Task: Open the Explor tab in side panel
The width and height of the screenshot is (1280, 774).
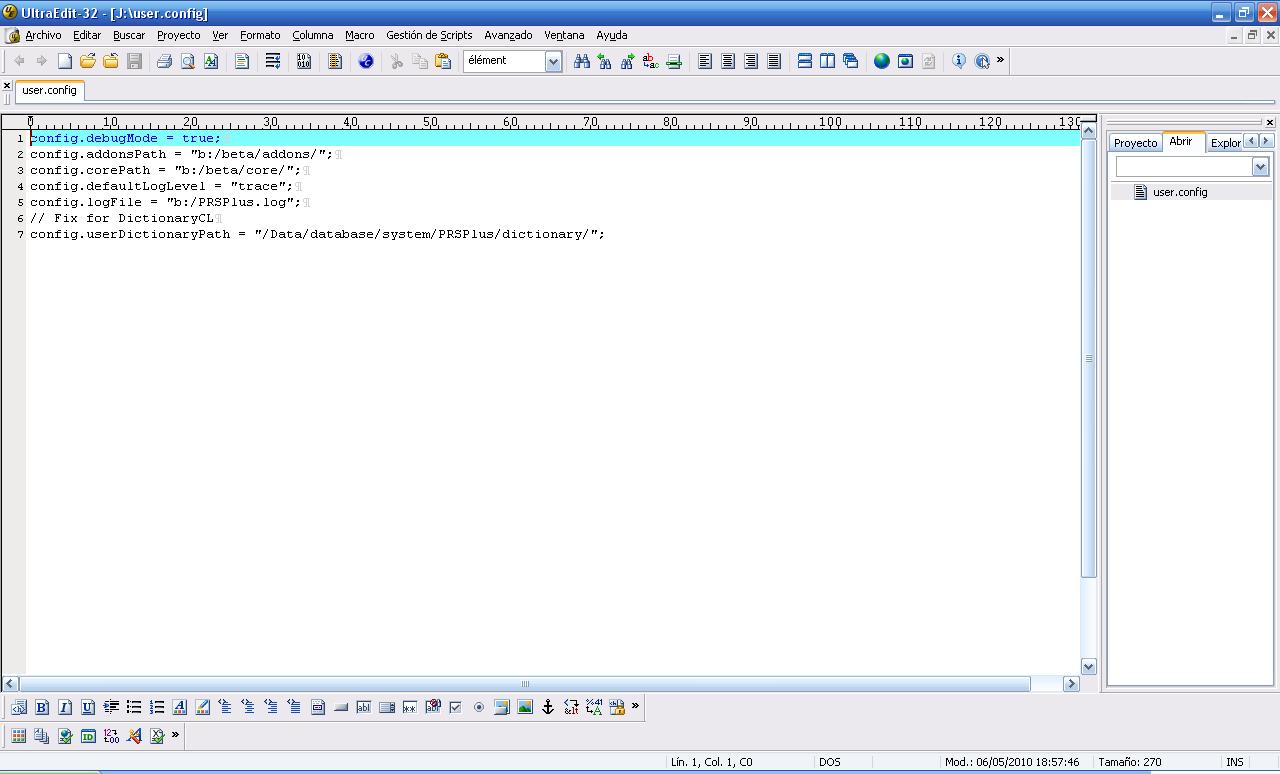Action: tap(1225, 143)
